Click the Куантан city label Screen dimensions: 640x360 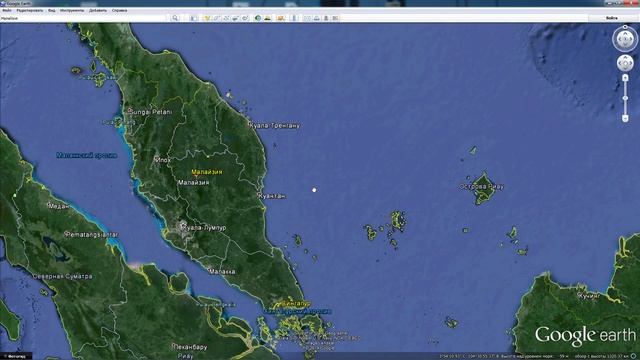click(x=272, y=196)
